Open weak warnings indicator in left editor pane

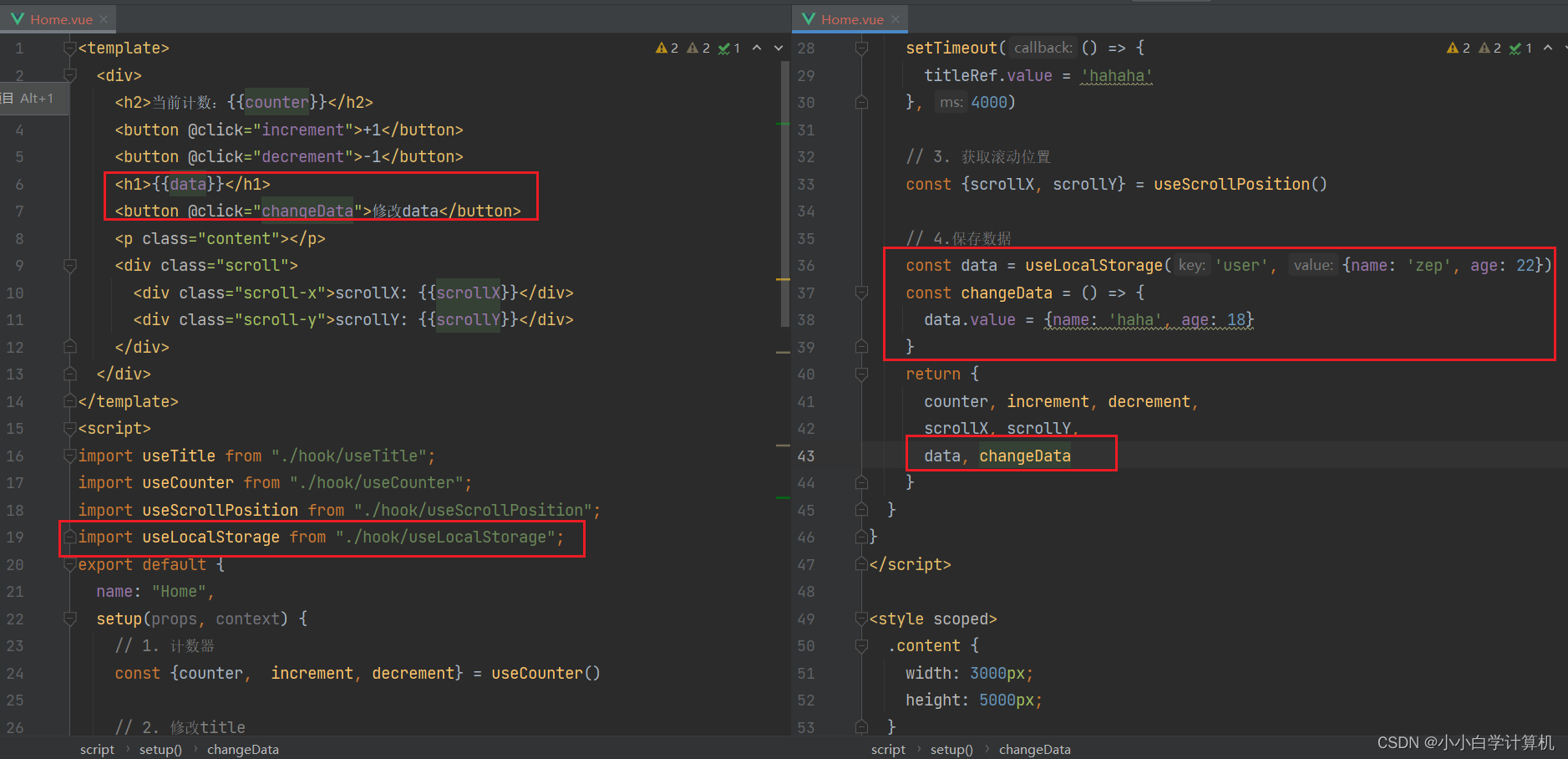click(698, 48)
